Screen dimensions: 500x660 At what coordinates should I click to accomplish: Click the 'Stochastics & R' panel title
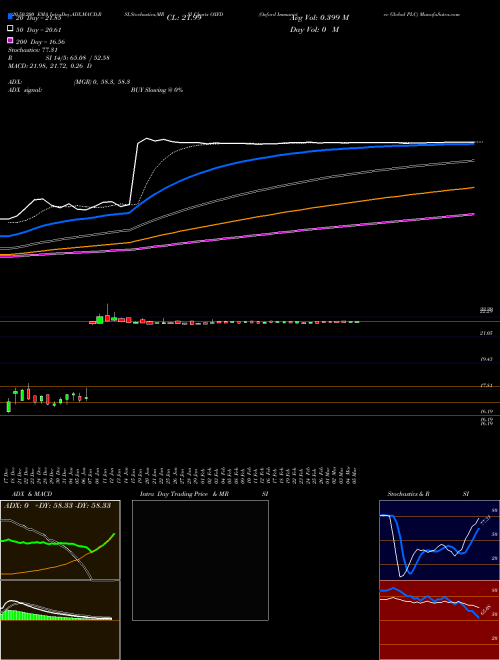(408, 494)
